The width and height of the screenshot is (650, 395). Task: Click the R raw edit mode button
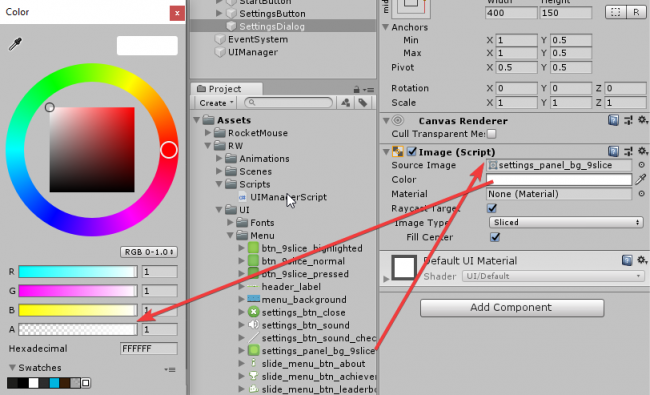(x=636, y=12)
